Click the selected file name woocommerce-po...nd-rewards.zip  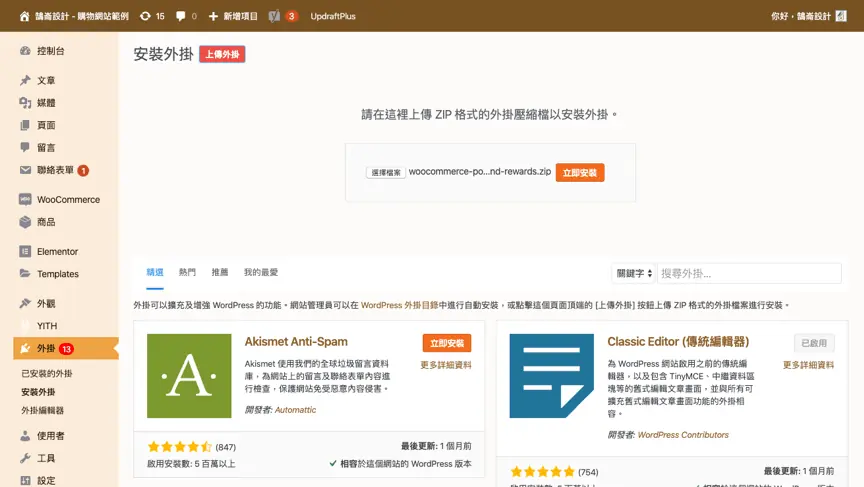479,172
